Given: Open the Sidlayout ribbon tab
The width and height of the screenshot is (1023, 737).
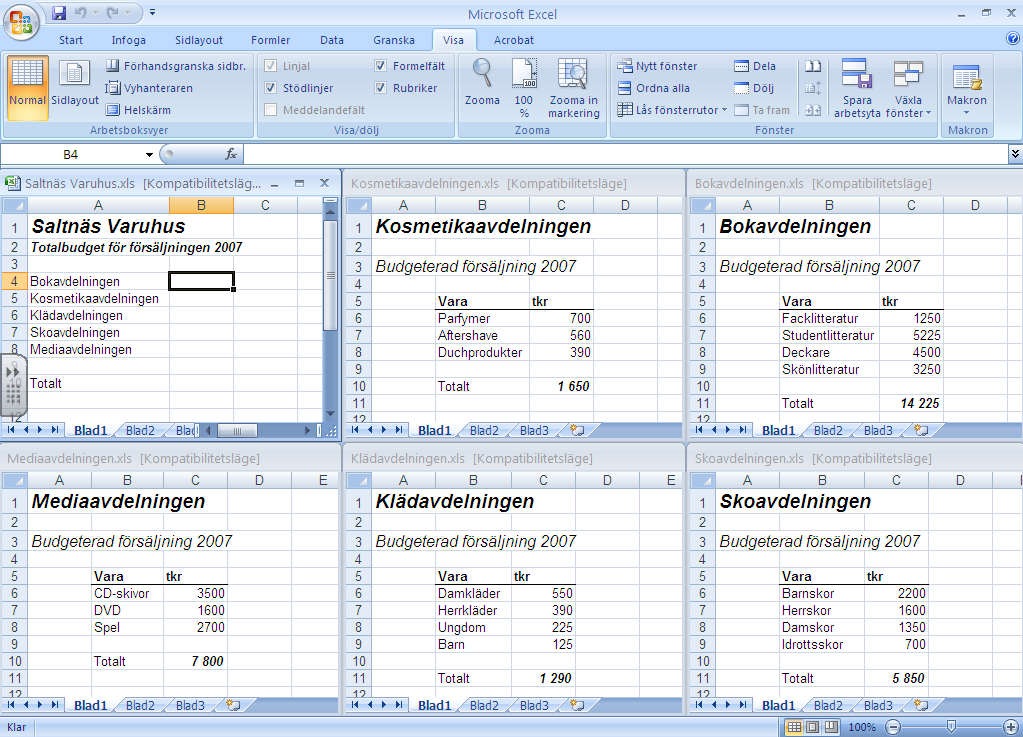Looking at the screenshot, I should point(199,40).
